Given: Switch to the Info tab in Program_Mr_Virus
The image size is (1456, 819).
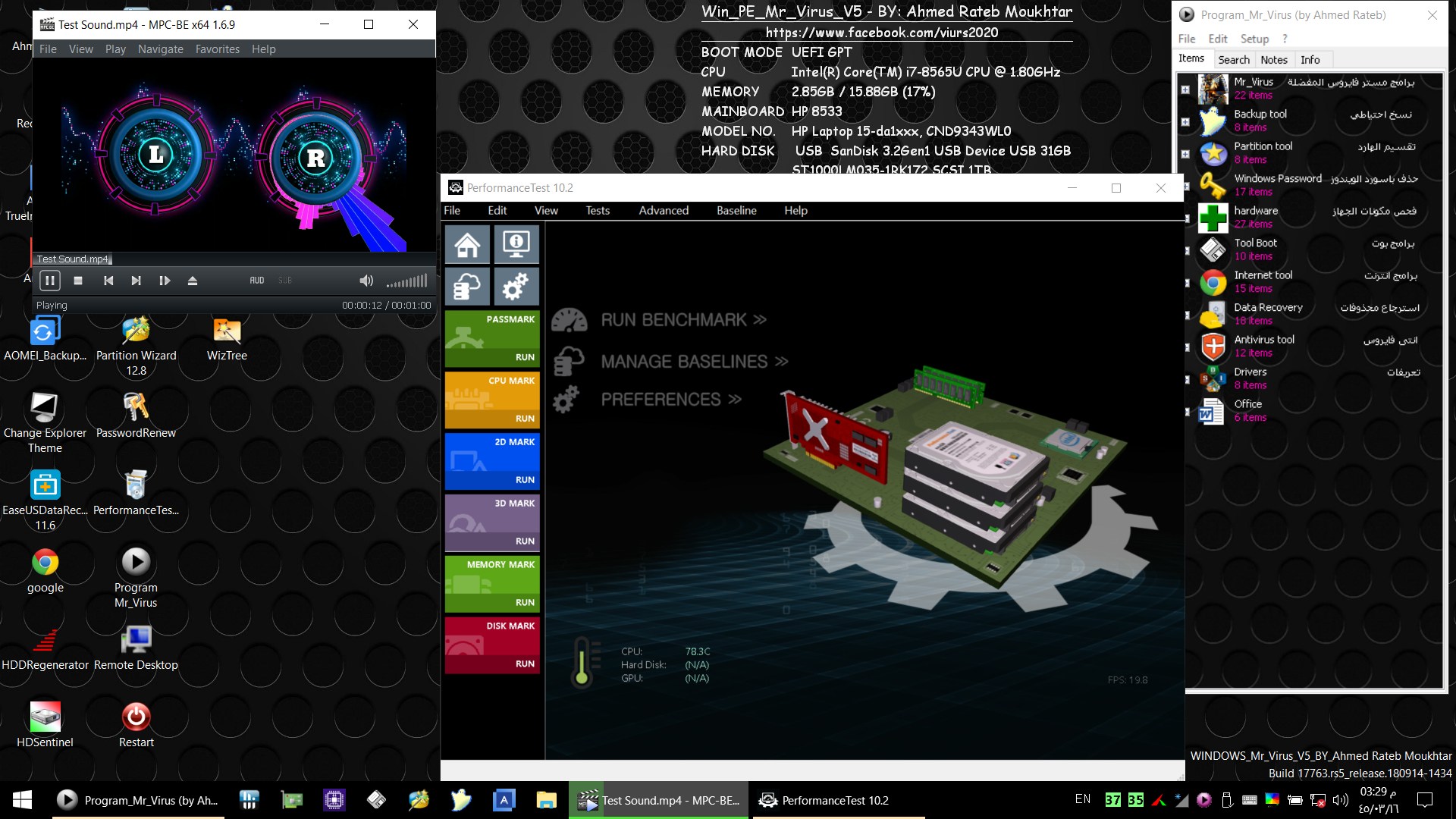Looking at the screenshot, I should point(1310,60).
